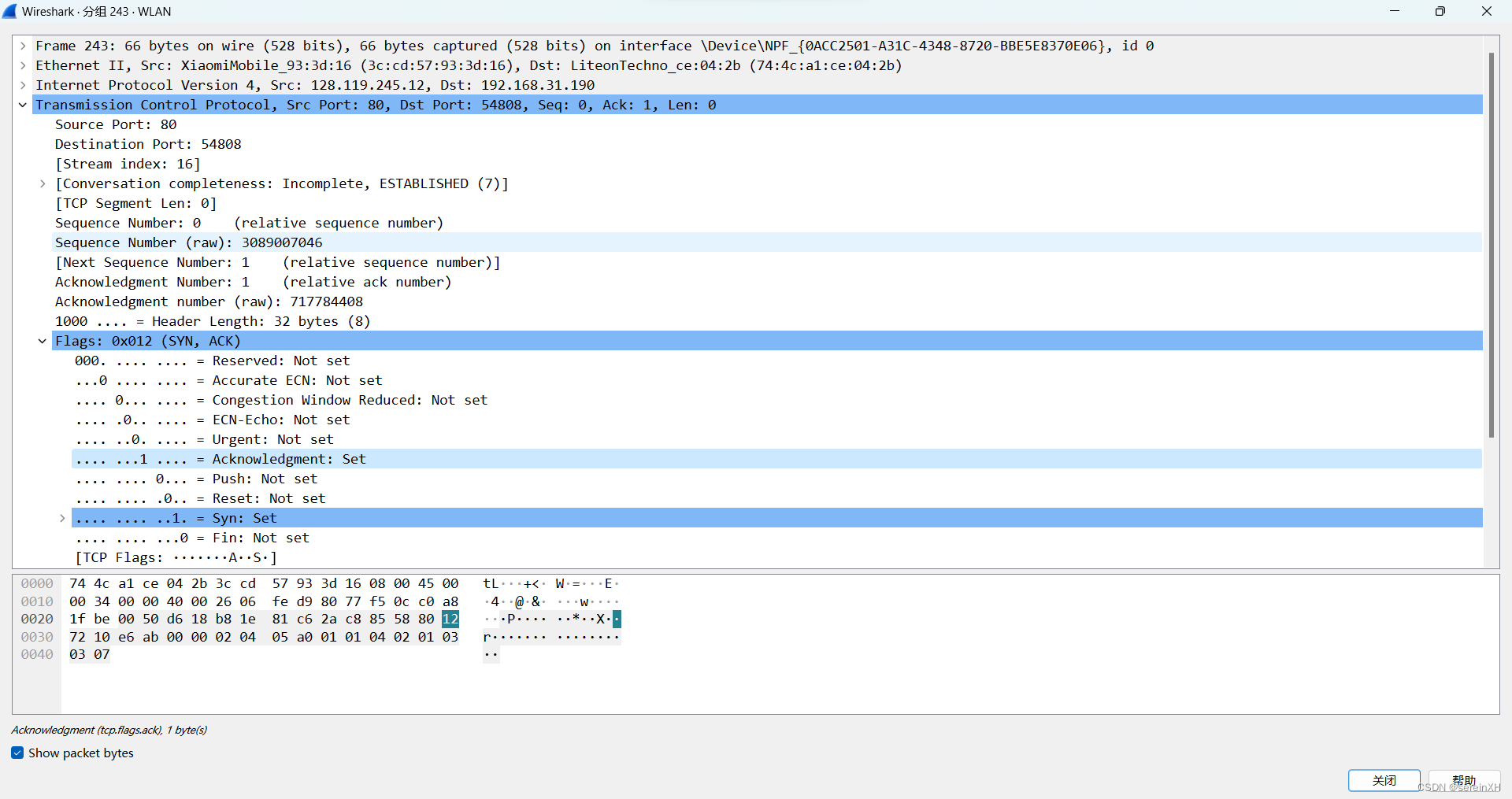Toggle the Show packet bytes checkbox
This screenshot has height=799, width=1512.
pos(17,753)
